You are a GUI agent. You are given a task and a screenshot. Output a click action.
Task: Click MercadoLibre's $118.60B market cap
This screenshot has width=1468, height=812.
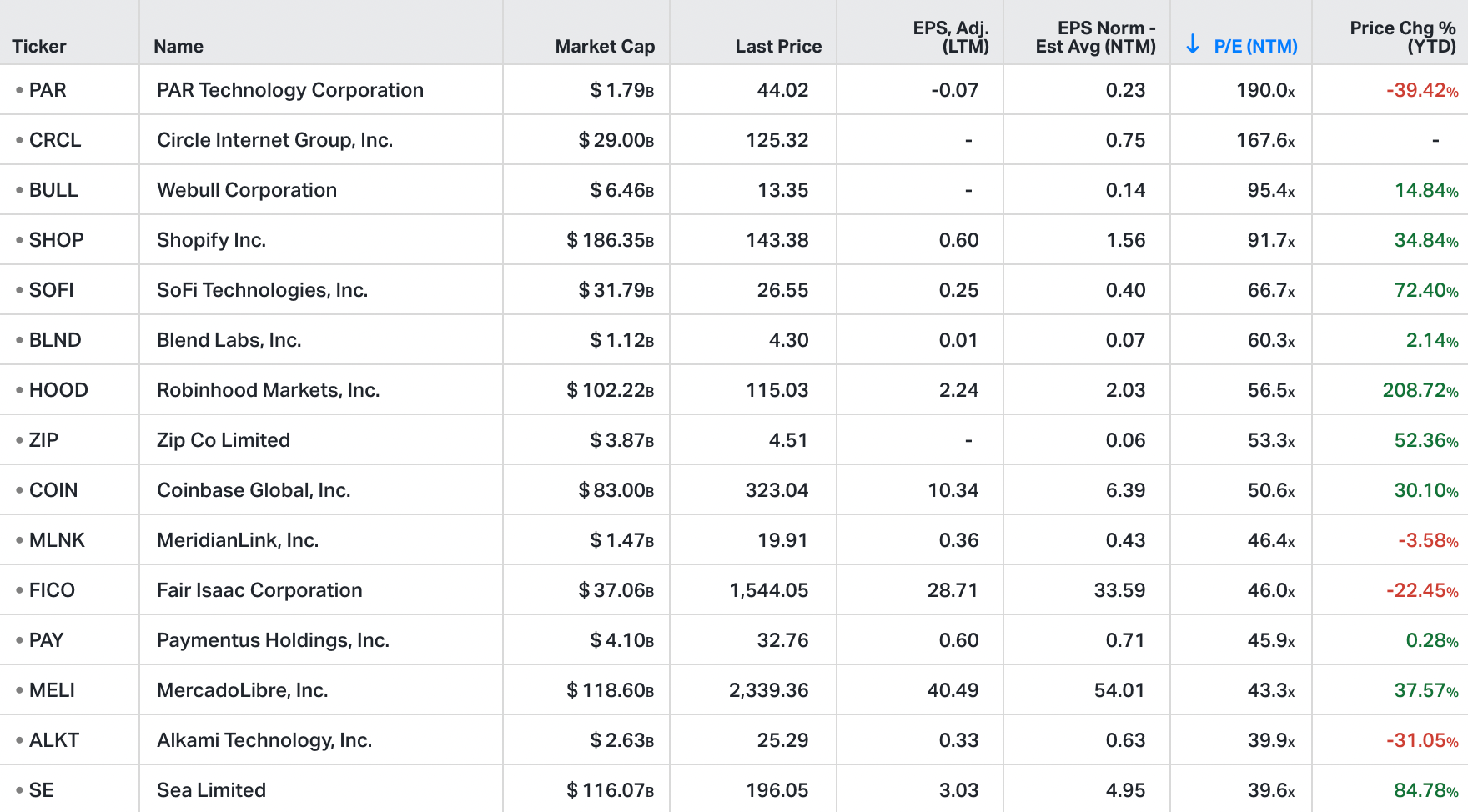point(611,690)
